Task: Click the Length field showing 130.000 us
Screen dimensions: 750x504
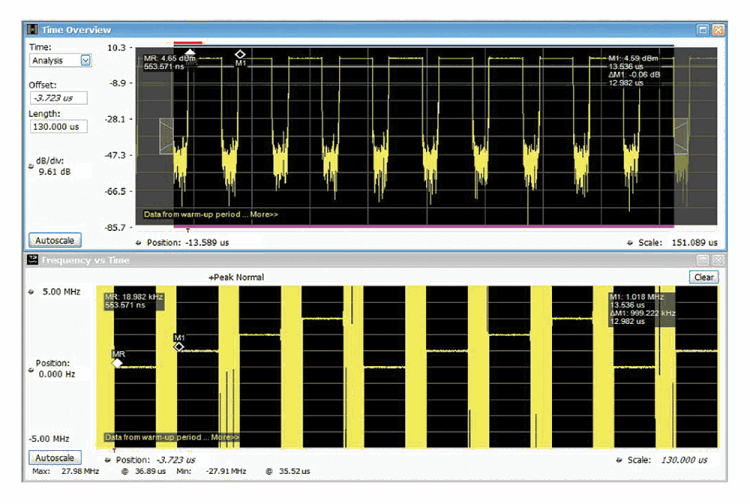Action: 58,127
